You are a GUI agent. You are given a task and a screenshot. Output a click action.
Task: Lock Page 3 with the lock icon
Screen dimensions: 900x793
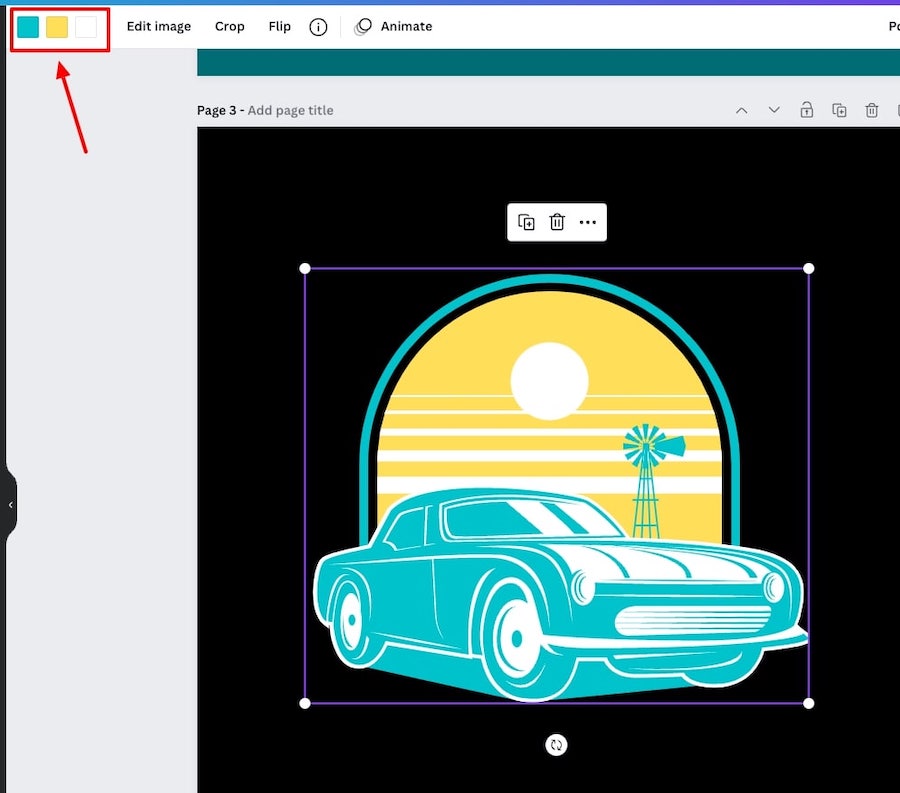[x=806, y=110]
